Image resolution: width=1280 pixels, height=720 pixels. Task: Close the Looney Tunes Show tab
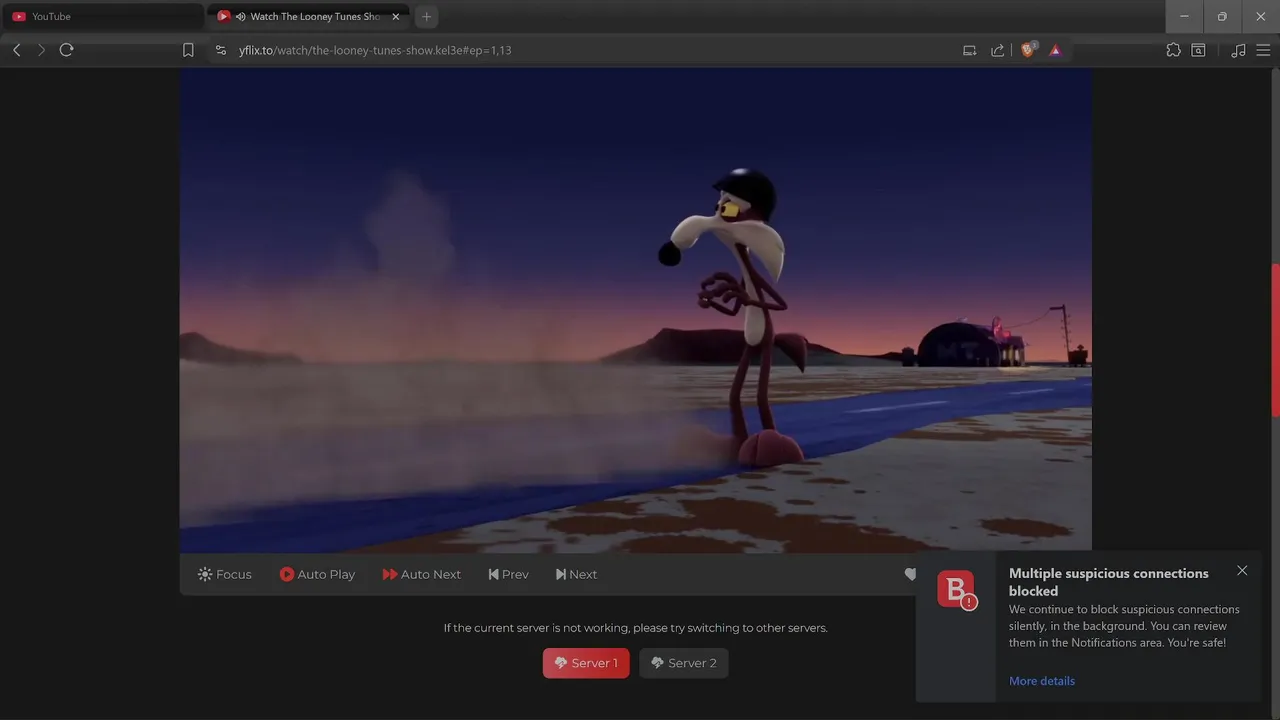click(x=396, y=16)
